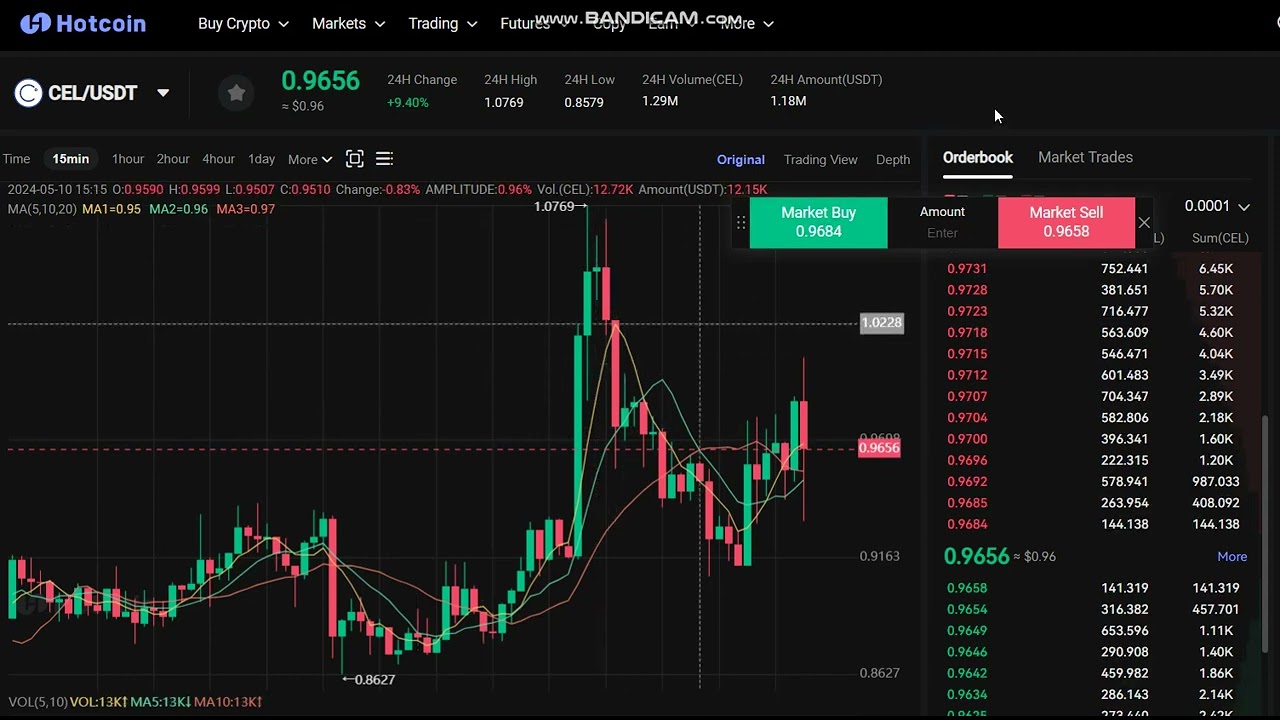Switch chart to 1hour interval
The image size is (1280, 720).
128,159
